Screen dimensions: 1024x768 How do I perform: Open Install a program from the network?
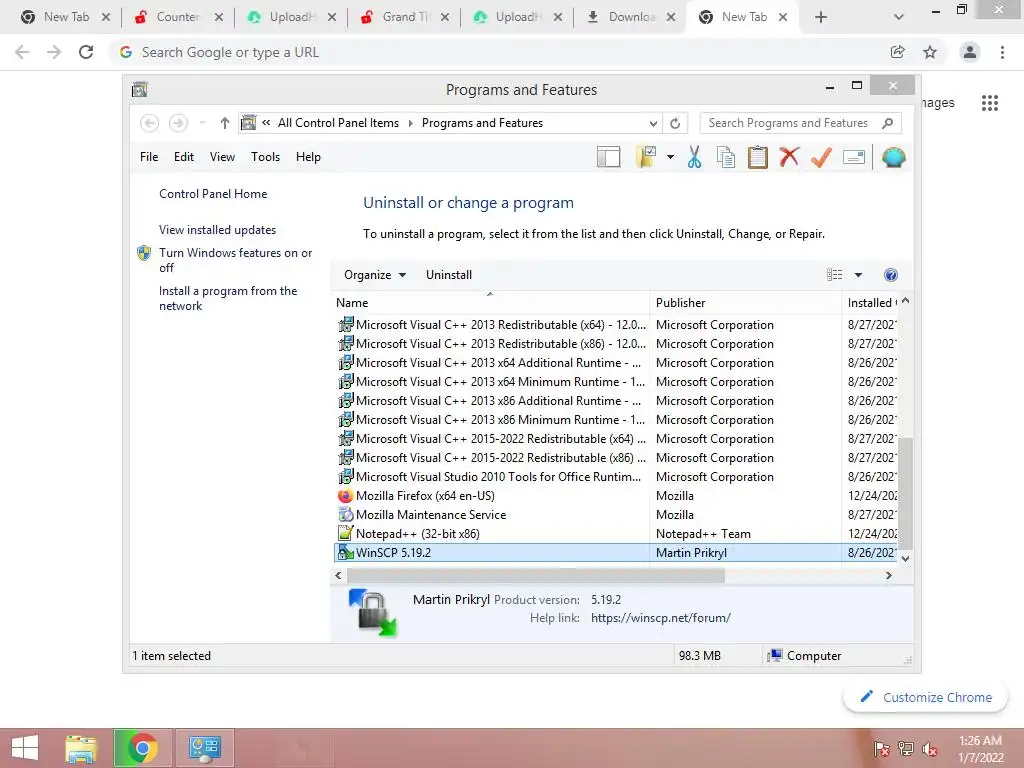click(x=227, y=298)
